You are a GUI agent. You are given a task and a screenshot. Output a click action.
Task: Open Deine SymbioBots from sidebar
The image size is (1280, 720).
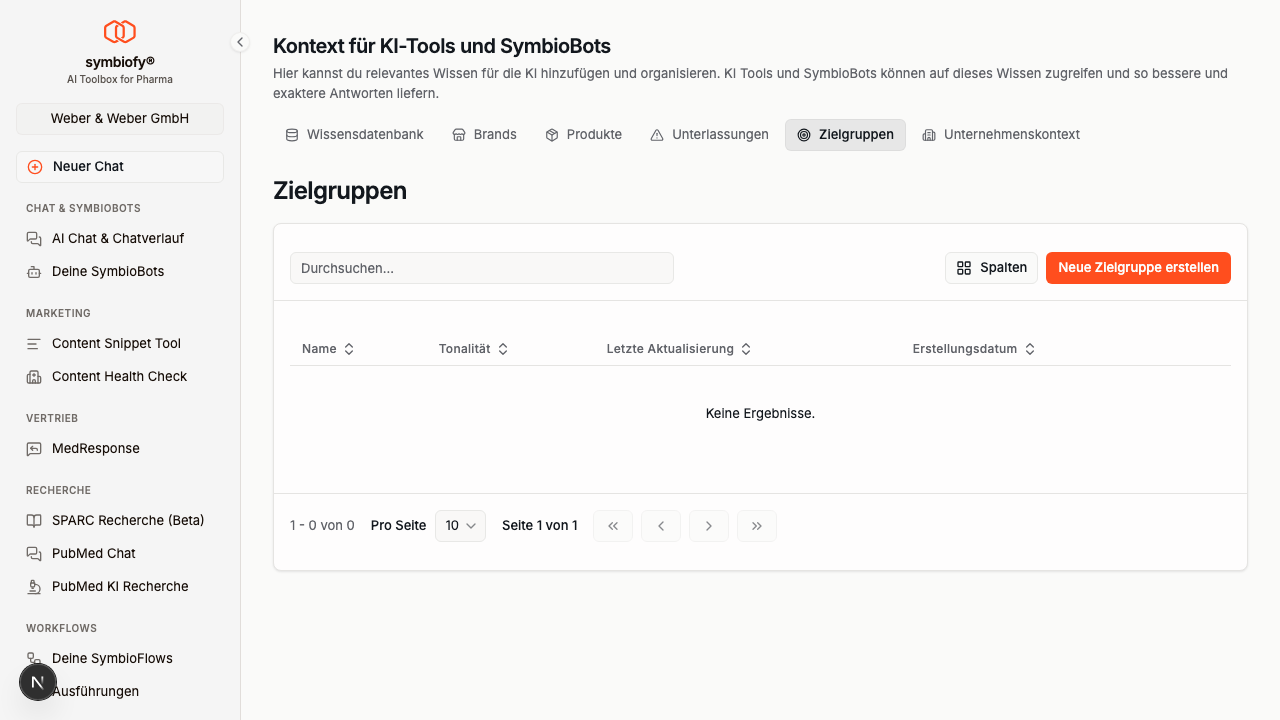108,272
